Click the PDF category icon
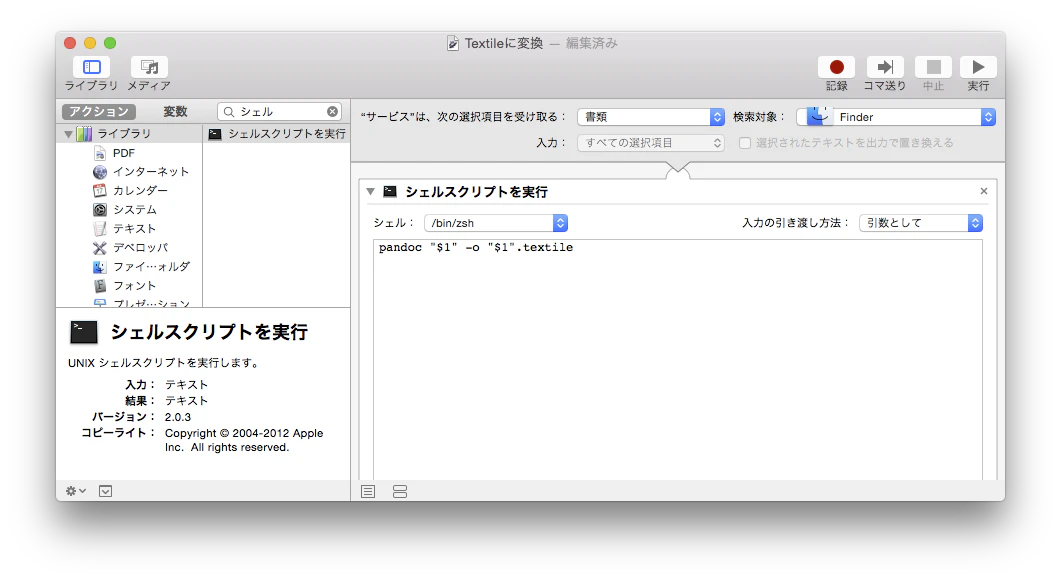This screenshot has height=581, width=1061. pos(99,153)
